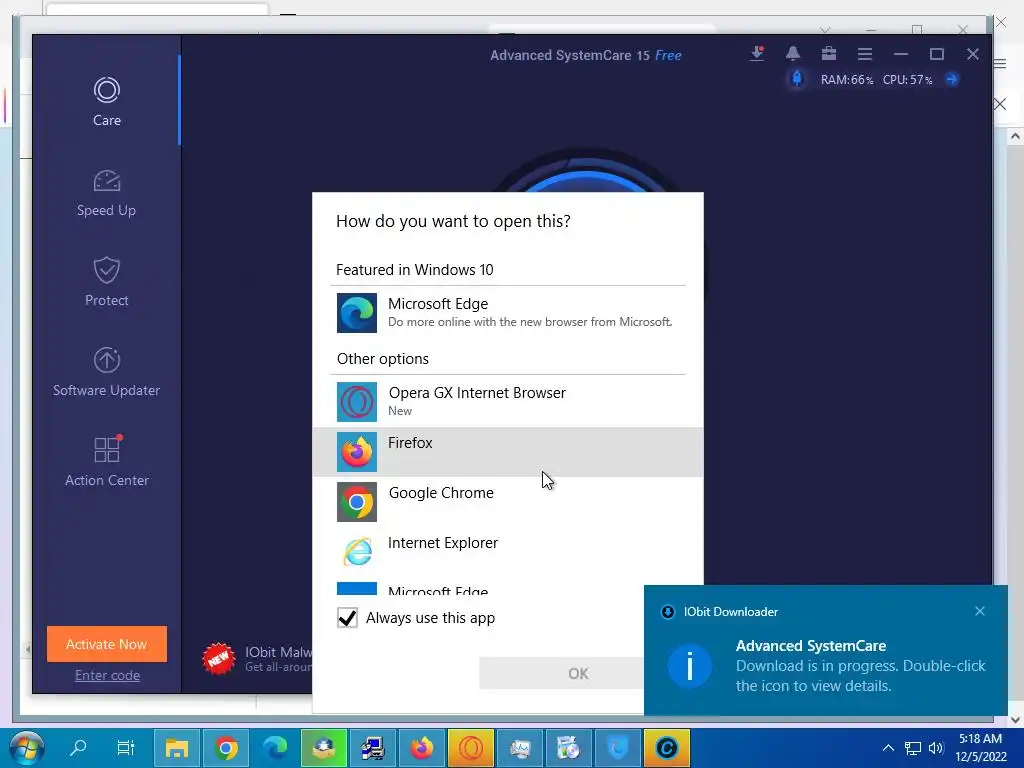1024x768 pixels.
Task: Uncheck Always use this app
Action: click(347, 618)
